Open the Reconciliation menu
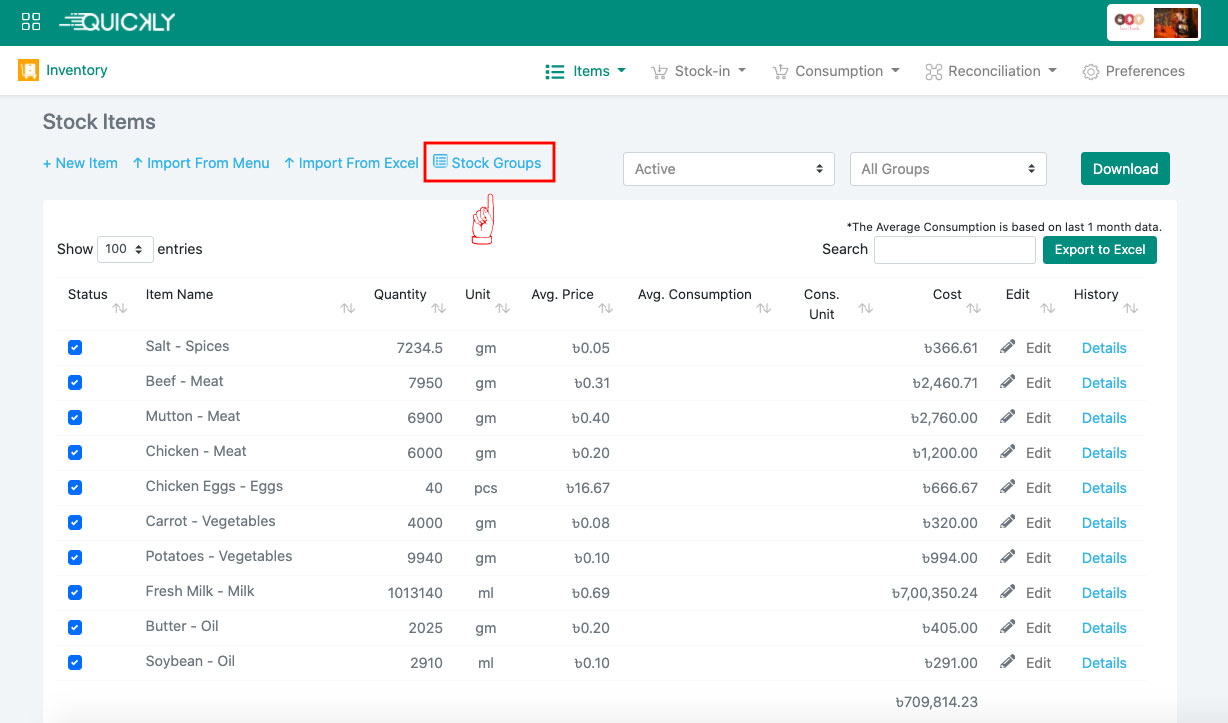1228x723 pixels. 991,71
